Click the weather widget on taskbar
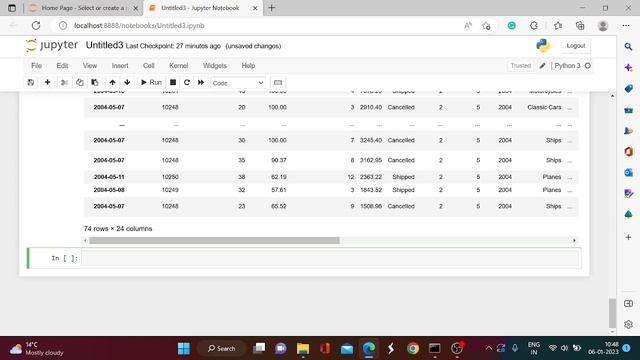This screenshot has width=640, height=360. tap(37, 349)
